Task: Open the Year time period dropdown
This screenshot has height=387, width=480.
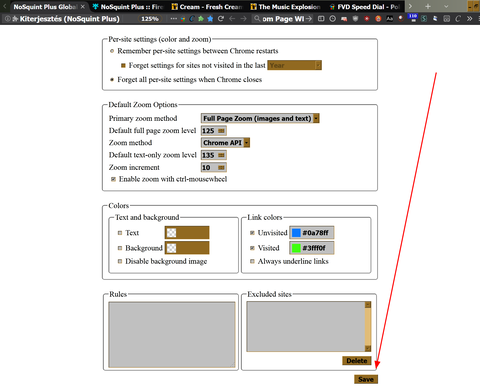Action: (x=295, y=65)
